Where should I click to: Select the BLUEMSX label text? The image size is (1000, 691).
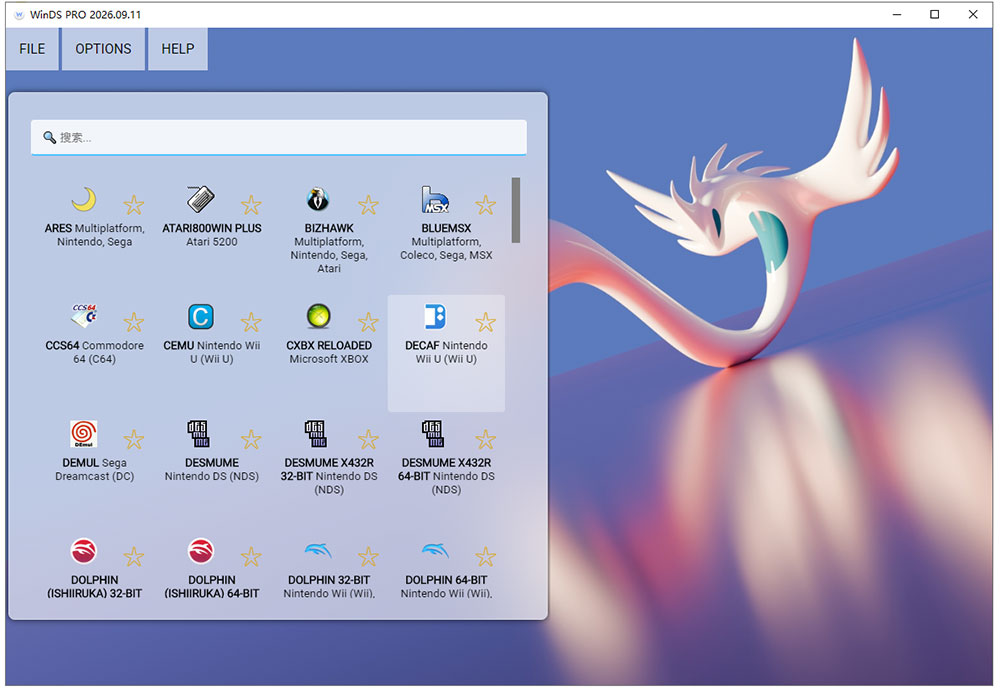pos(446,241)
